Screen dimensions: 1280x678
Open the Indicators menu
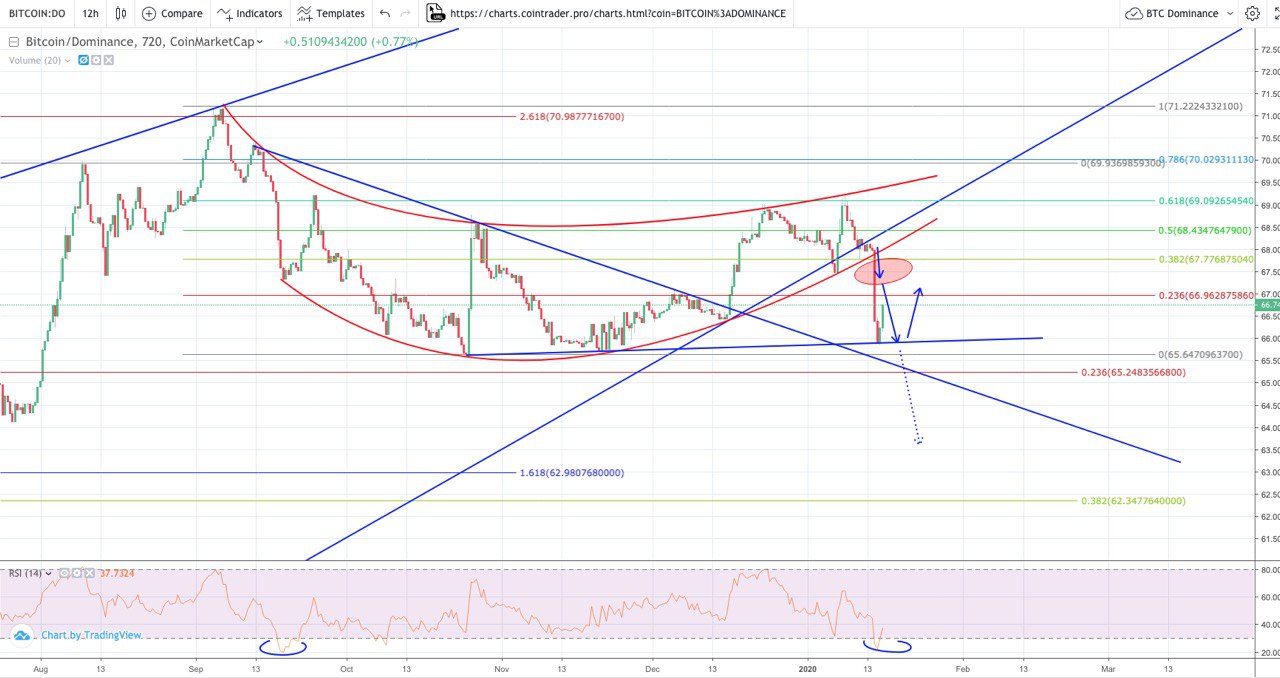pos(250,14)
